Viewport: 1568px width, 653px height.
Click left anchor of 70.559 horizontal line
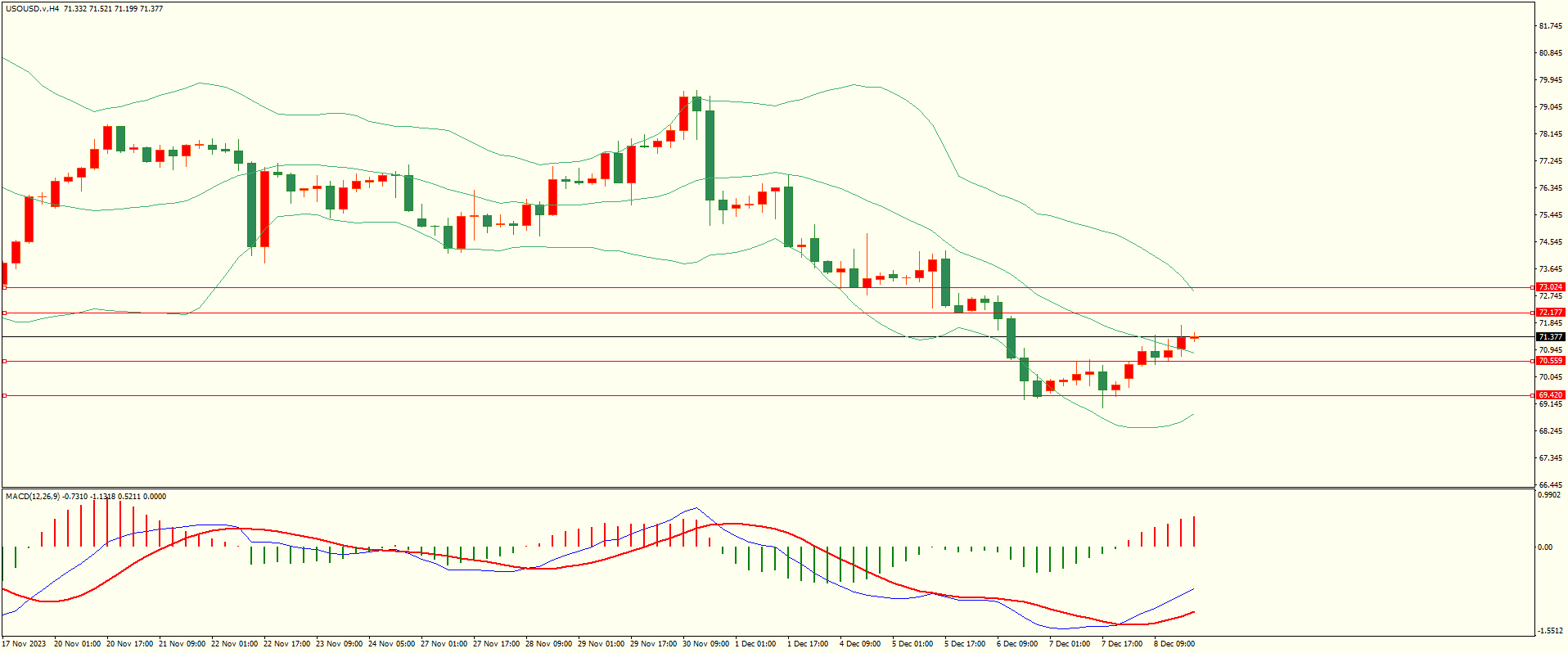4,361
